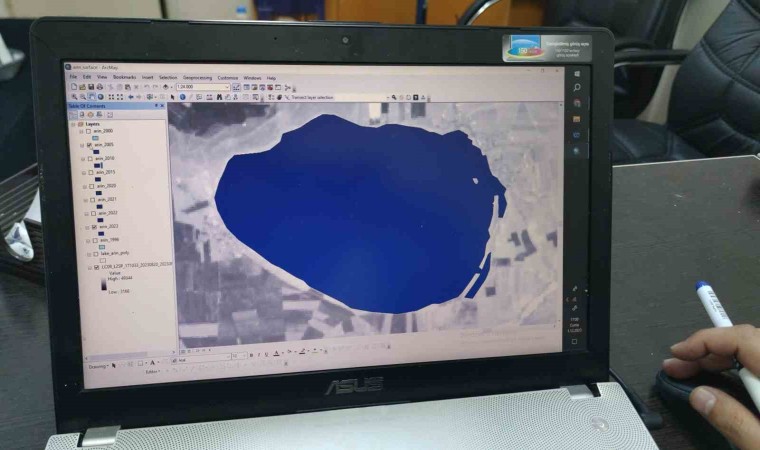Open the Bookmarks menu
The width and height of the screenshot is (760, 450).
[124, 77]
